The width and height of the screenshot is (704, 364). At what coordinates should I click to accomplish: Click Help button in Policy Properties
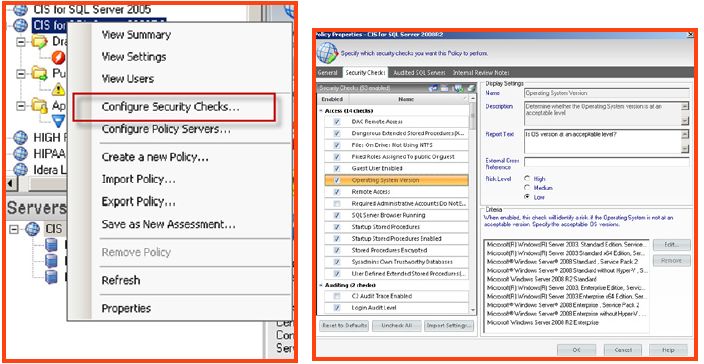[x=668, y=350]
